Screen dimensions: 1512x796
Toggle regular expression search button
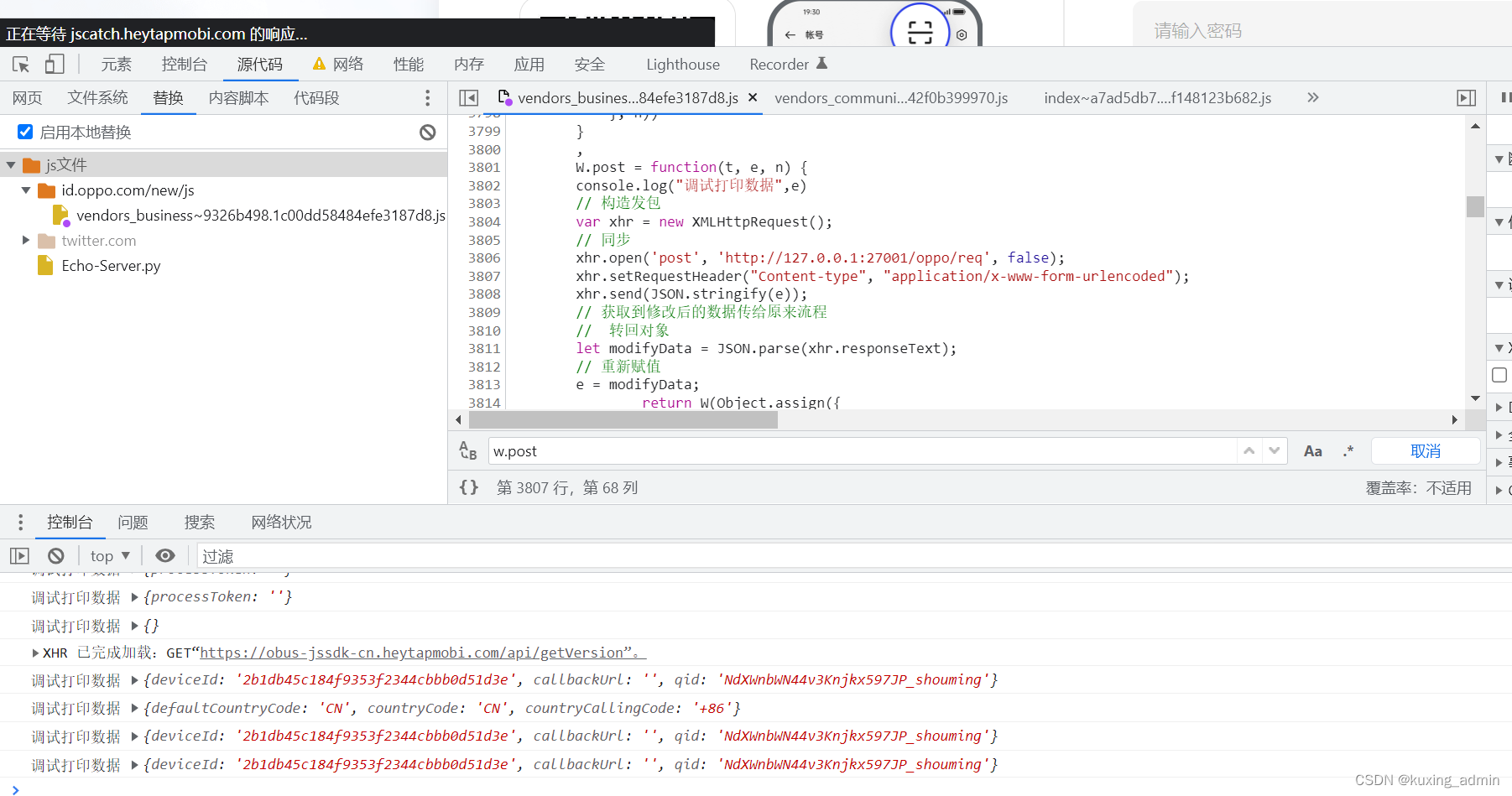tap(1348, 451)
